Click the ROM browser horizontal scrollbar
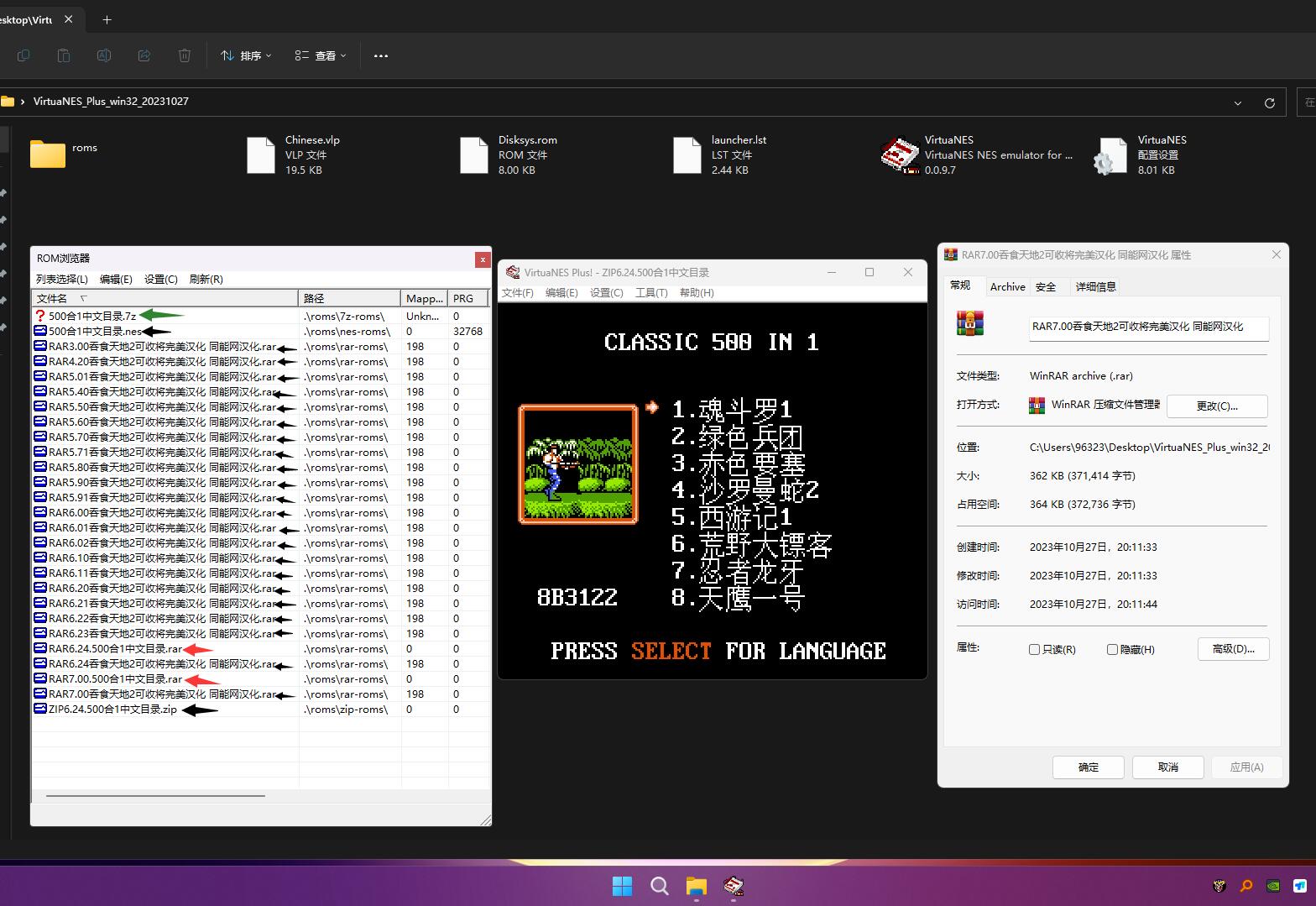 coord(156,795)
